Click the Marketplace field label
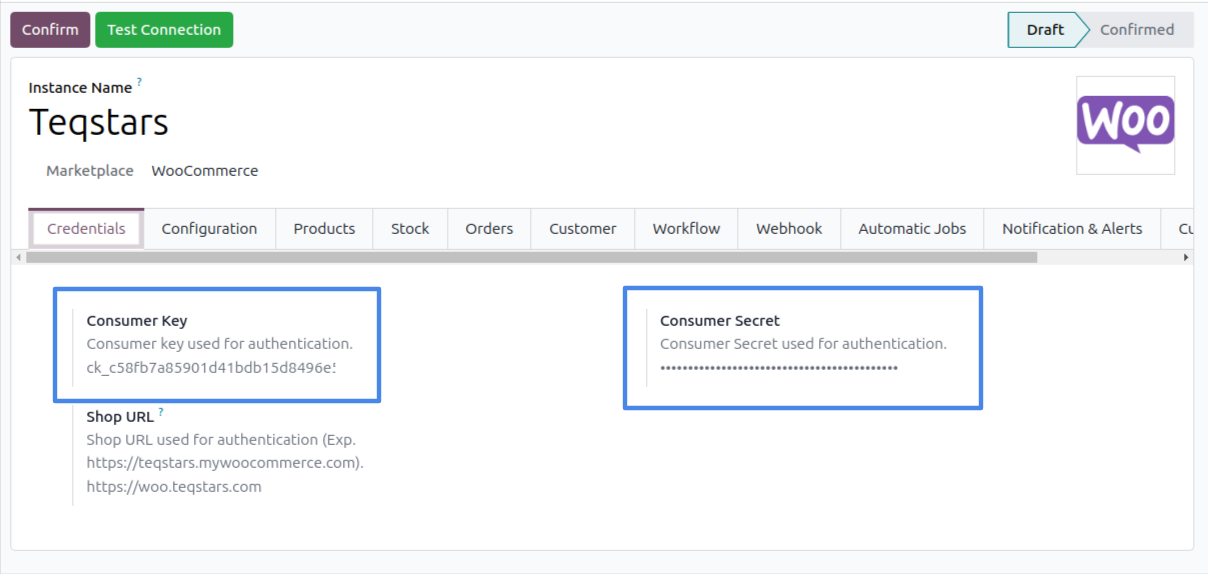This screenshot has height=574, width=1208. click(x=90, y=171)
